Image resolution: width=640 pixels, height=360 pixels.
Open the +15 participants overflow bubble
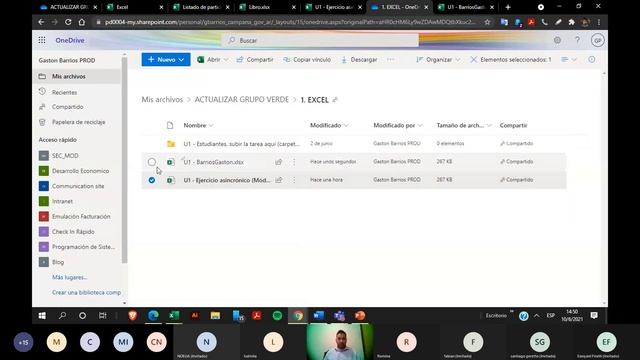pyautogui.click(x=23, y=342)
